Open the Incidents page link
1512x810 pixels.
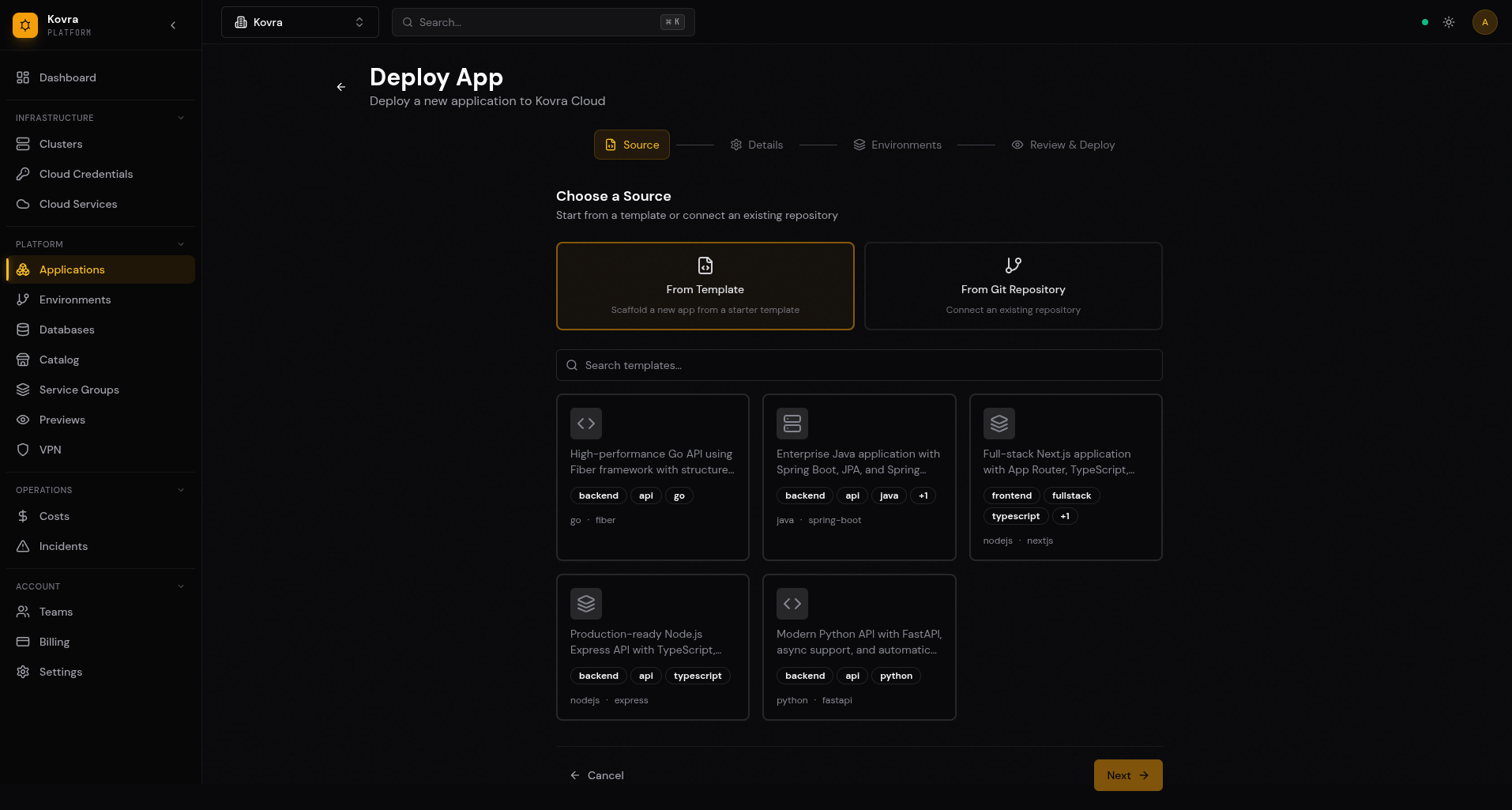click(100, 546)
